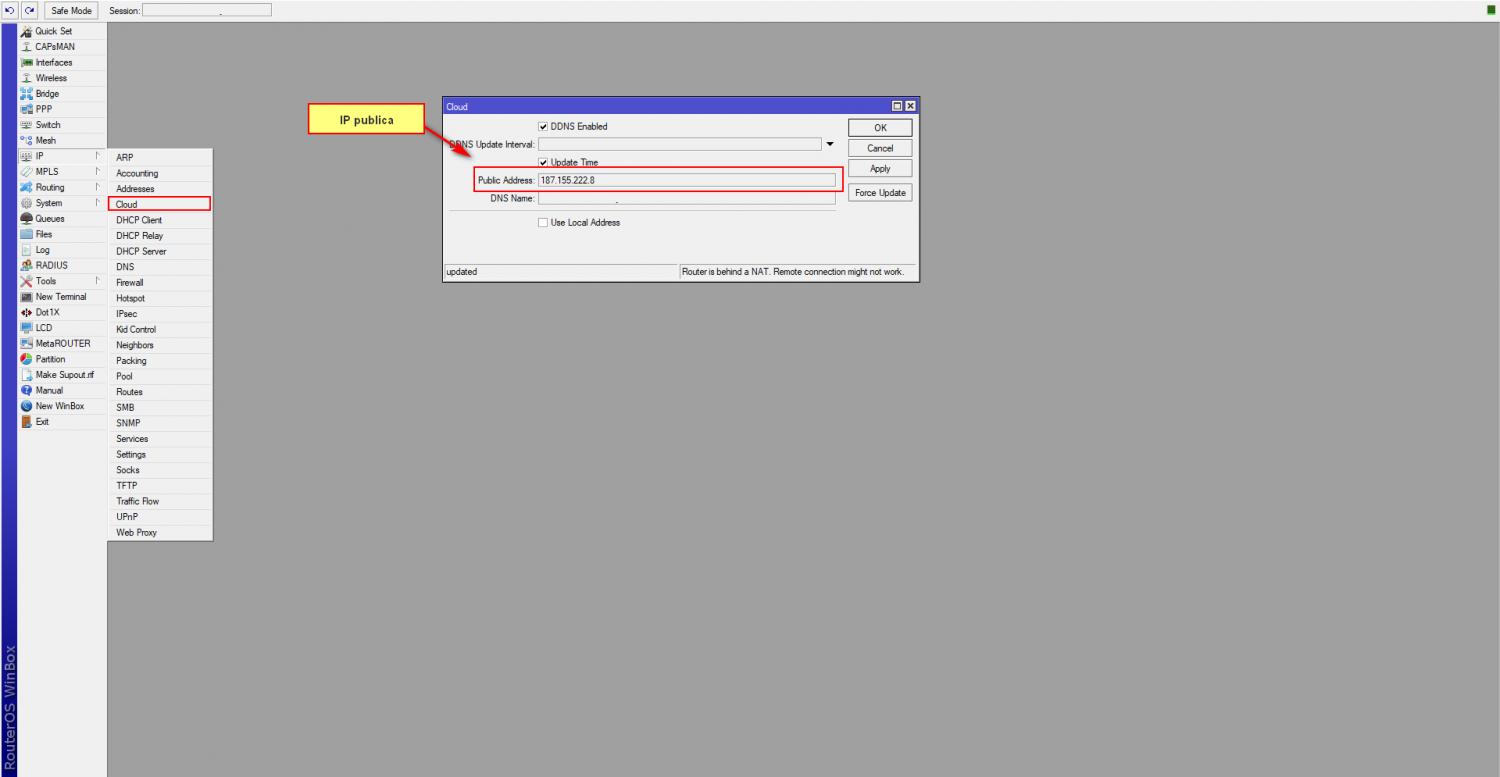The height and width of the screenshot is (777, 1500).
Task: Expand the DDNS Update Interval arrow
Action: coord(829,144)
